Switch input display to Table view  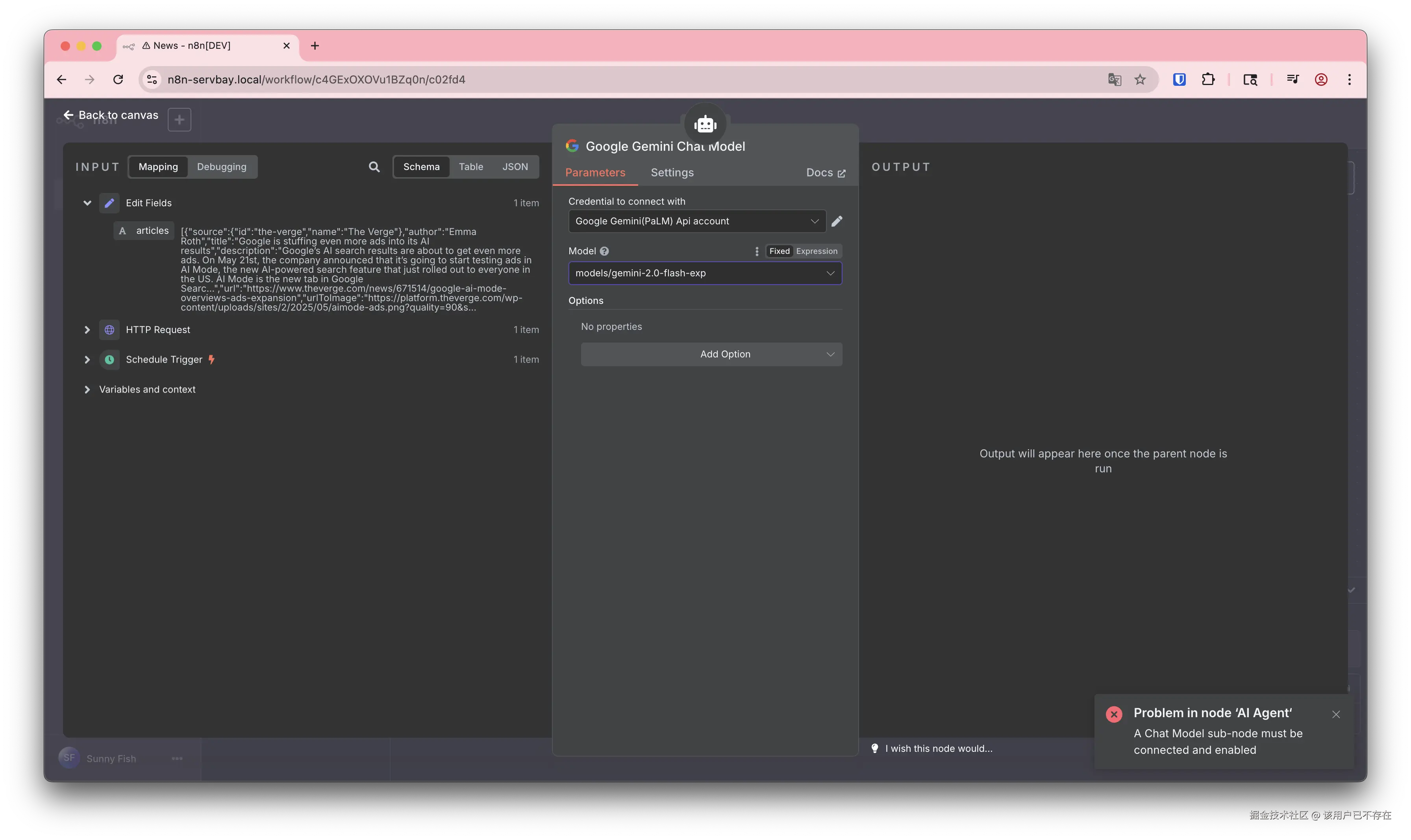(470, 167)
